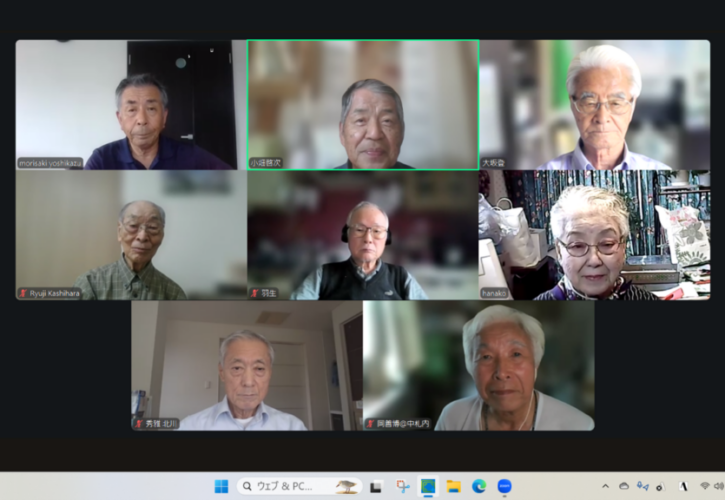Image resolution: width=725 pixels, height=500 pixels.
Task: Click the active photo app on the taskbar
Action: click(428, 487)
